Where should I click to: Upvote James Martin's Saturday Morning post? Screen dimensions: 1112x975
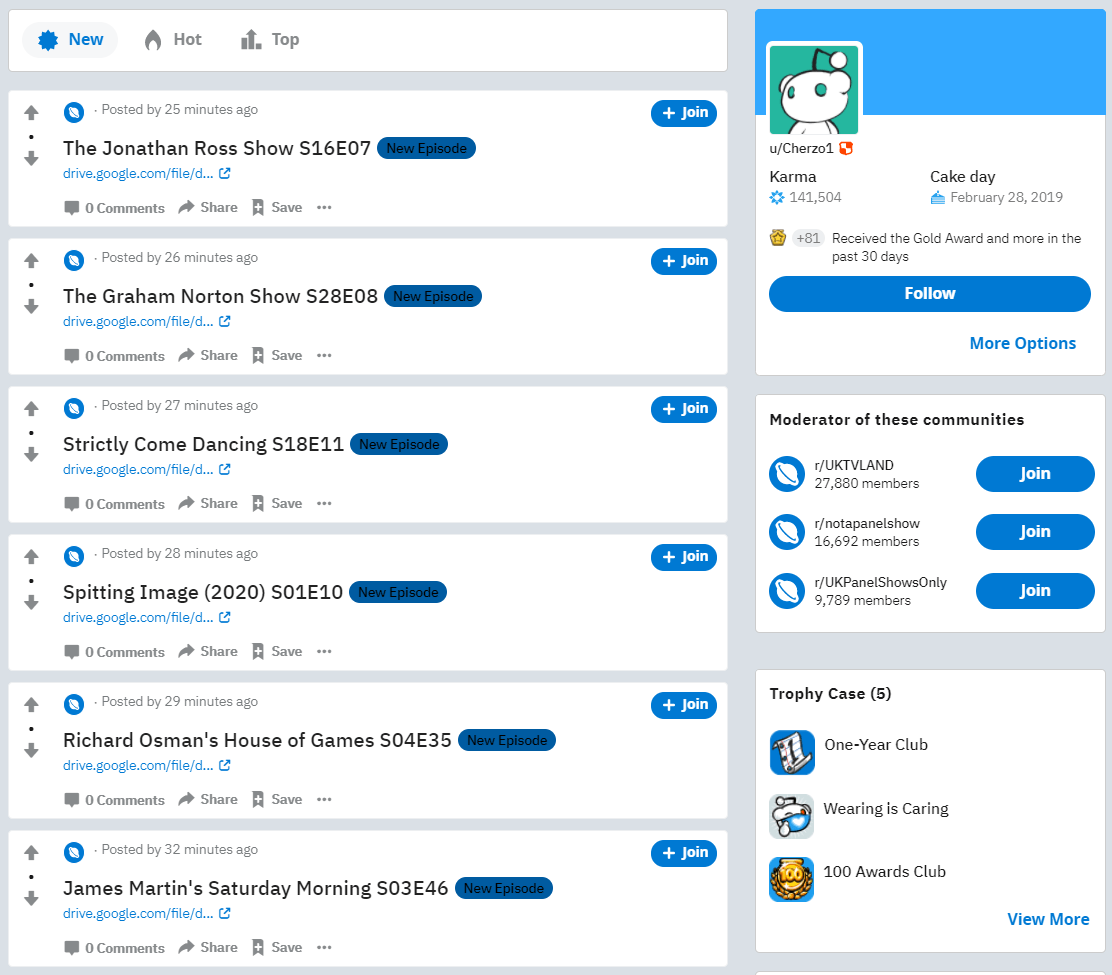click(31, 852)
